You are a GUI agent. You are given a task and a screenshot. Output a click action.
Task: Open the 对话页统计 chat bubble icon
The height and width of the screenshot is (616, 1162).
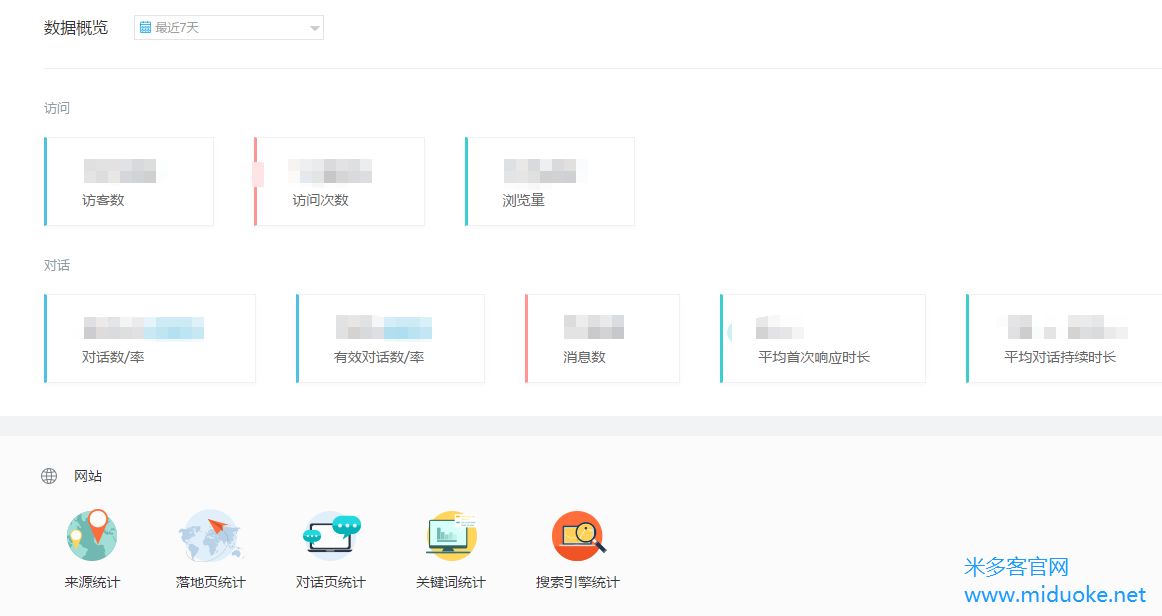point(331,535)
